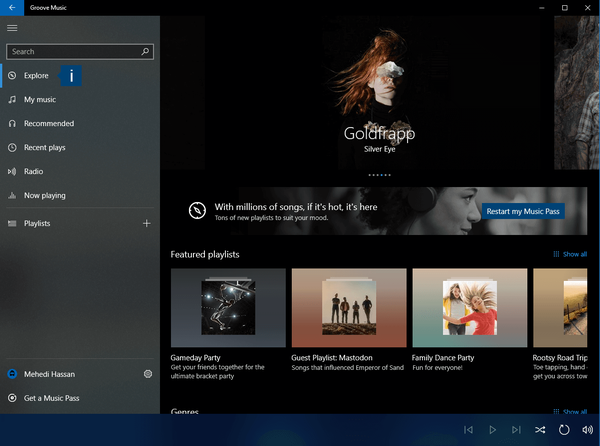Screen dimensions: 600x446
Task: Click Family Dance Party title
Action: (443, 358)
